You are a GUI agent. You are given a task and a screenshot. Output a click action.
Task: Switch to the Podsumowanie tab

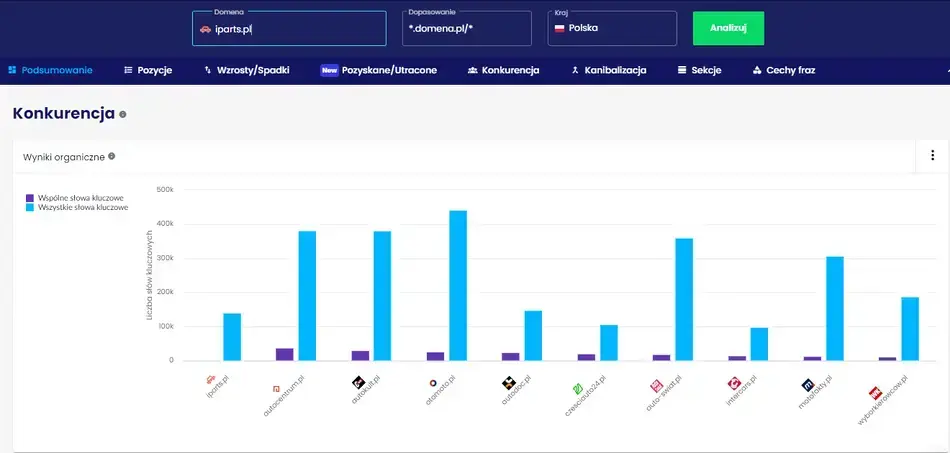(50, 70)
